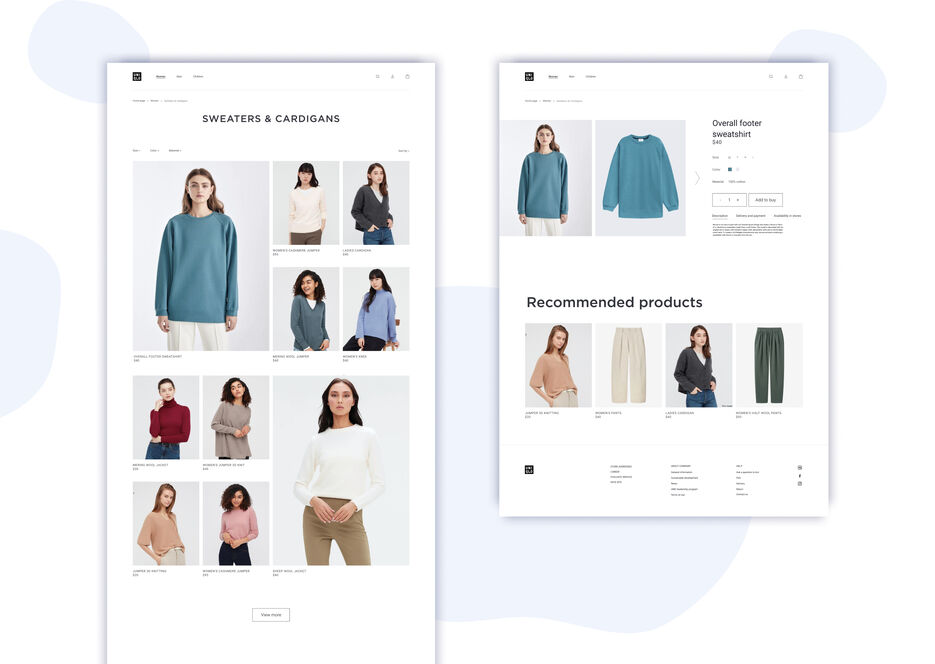Click the Uniqlo logo in the product page footer
The width and height of the screenshot is (935, 664).
pos(529,470)
